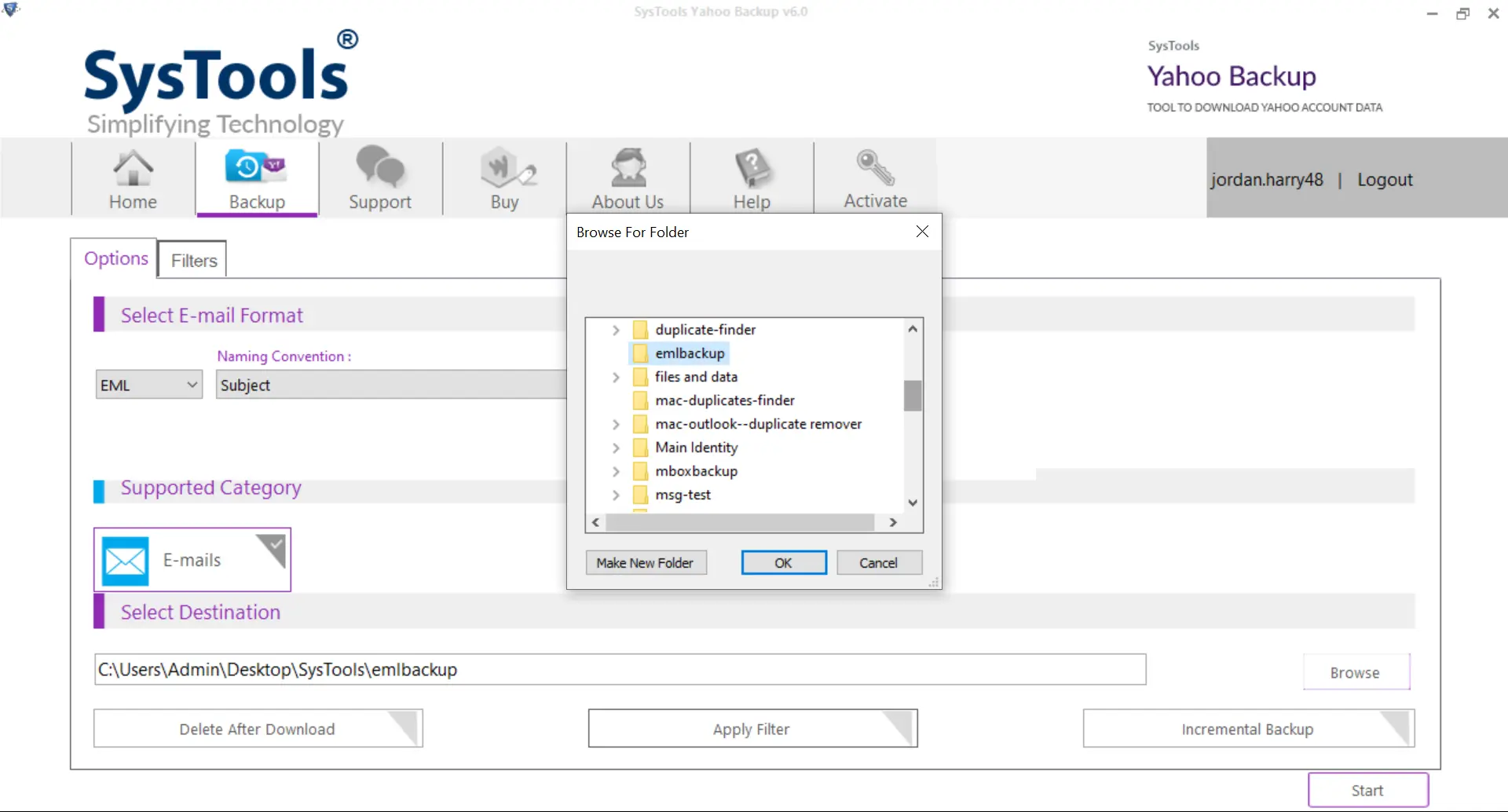This screenshot has height=812, width=1508.
Task: Open the Support chat icon
Action: pos(380,166)
